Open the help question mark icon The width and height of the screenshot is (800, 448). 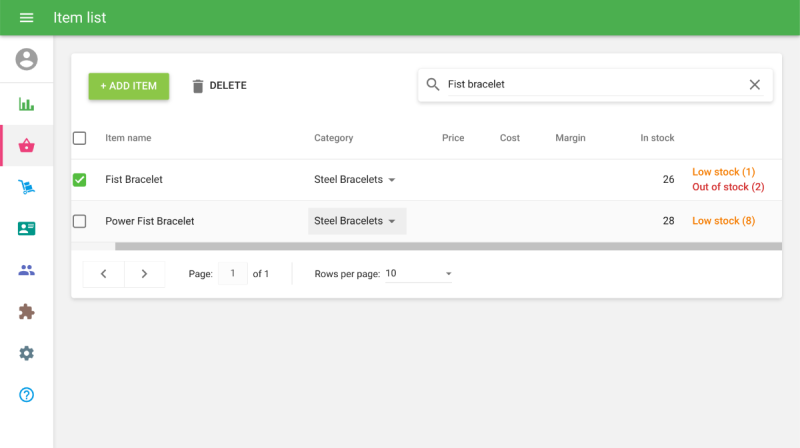click(27, 395)
